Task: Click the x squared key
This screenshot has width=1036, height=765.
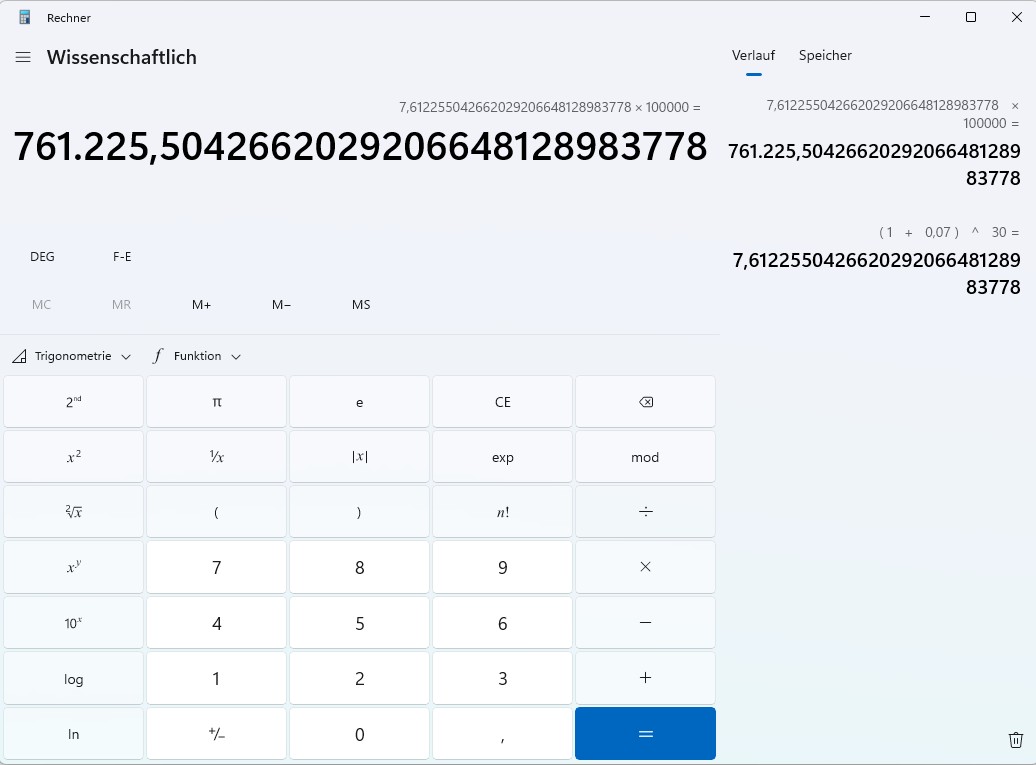Action: click(73, 457)
